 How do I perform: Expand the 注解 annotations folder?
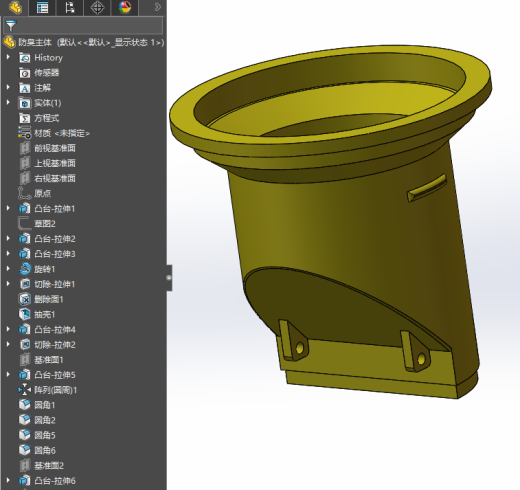(8, 87)
